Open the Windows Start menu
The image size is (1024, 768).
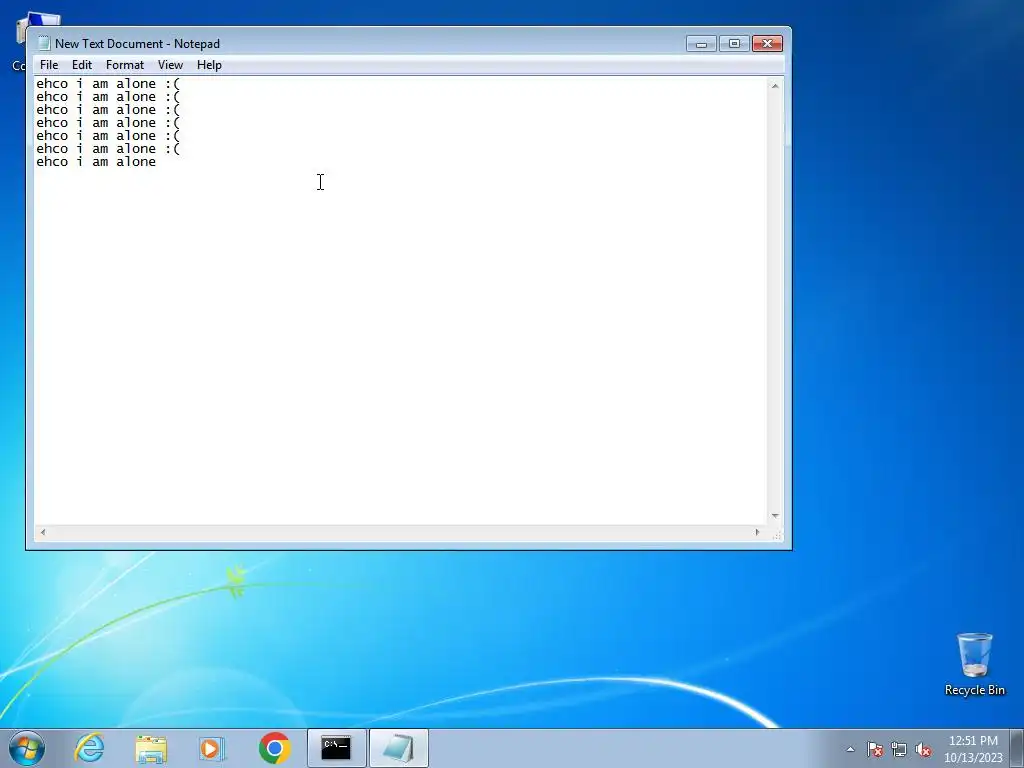pyautogui.click(x=27, y=748)
